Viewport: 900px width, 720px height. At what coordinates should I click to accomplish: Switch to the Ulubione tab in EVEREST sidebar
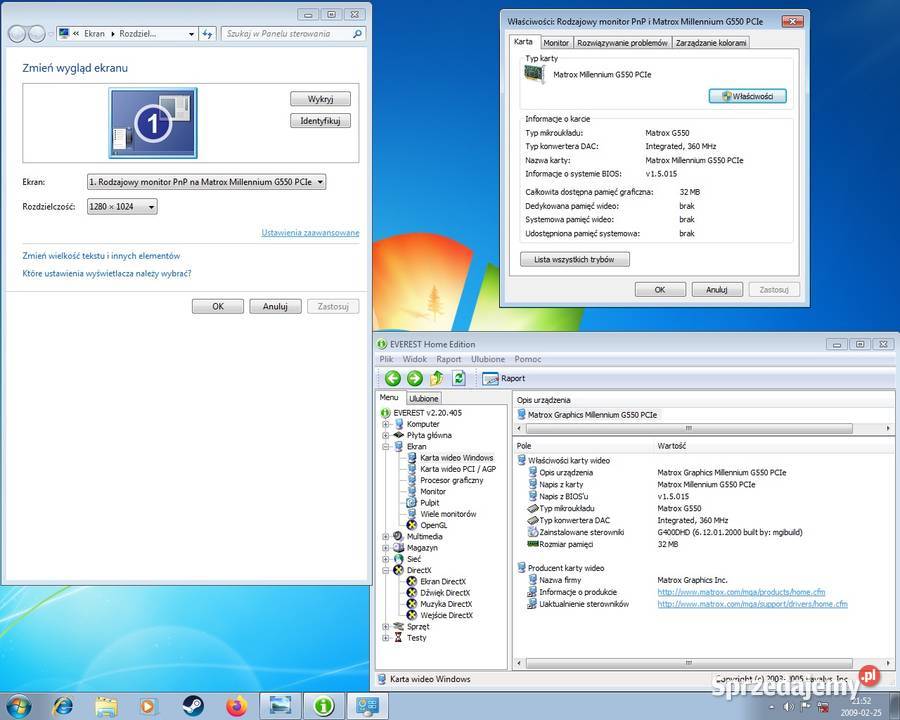click(424, 398)
